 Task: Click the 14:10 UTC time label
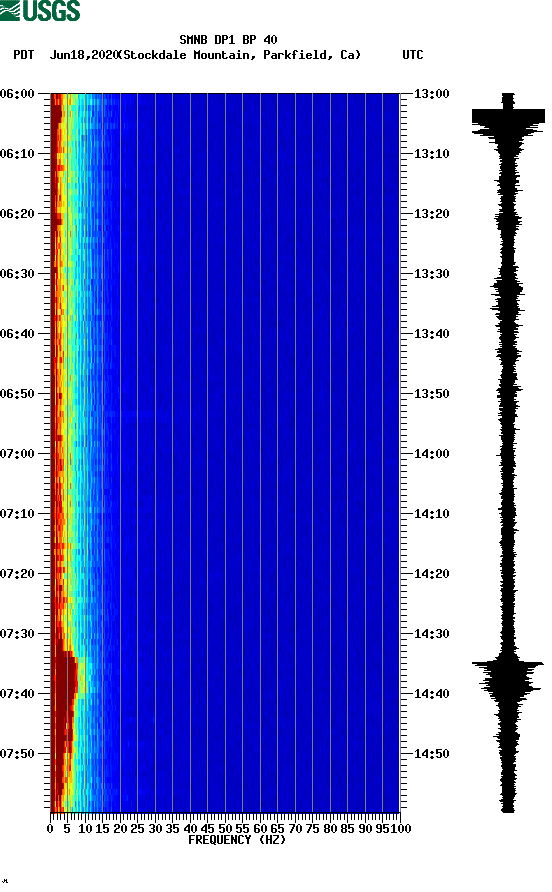432,514
